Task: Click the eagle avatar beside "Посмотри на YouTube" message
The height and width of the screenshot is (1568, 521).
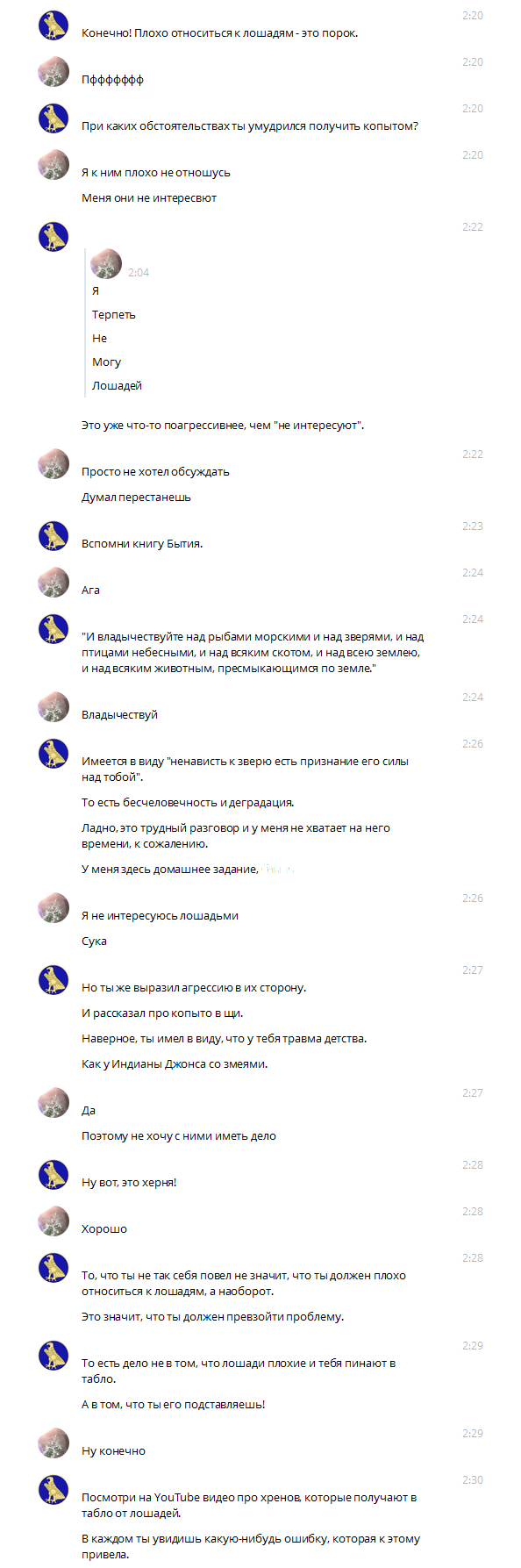Action: click(54, 1490)
